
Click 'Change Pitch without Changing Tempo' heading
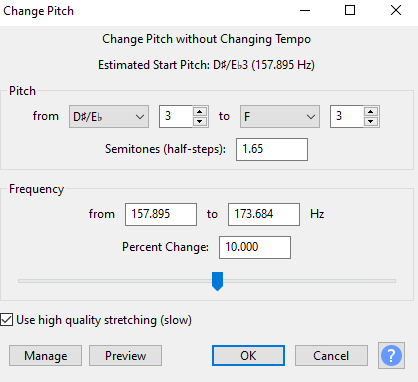[206, 39]
